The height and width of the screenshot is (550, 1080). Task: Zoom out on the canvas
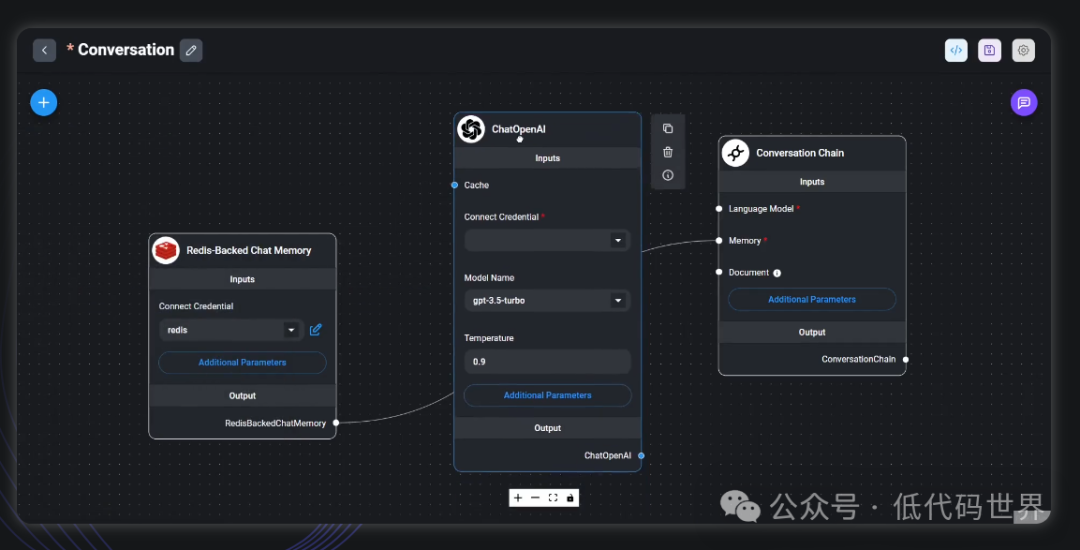(x=535, y=498)
